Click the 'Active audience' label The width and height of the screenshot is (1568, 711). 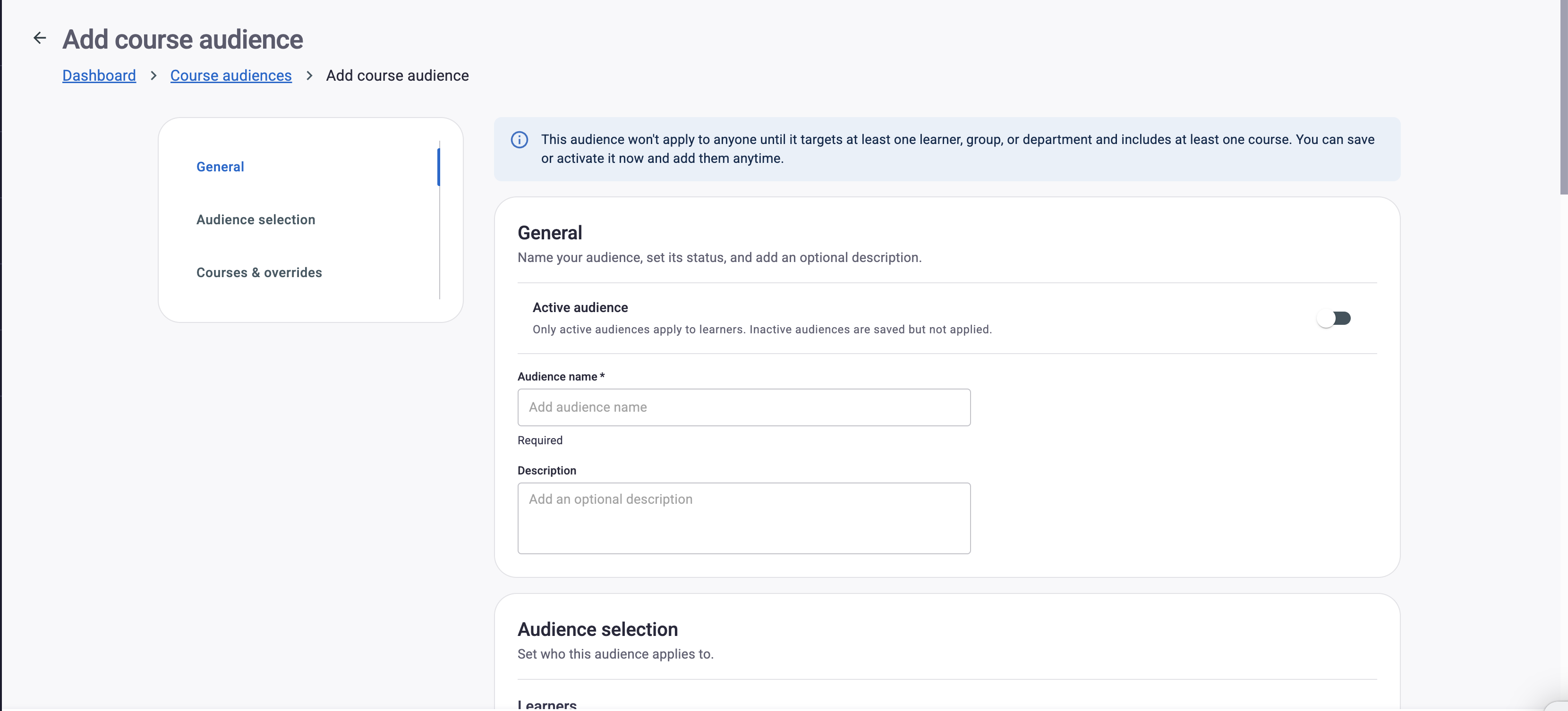coord(580,308)
